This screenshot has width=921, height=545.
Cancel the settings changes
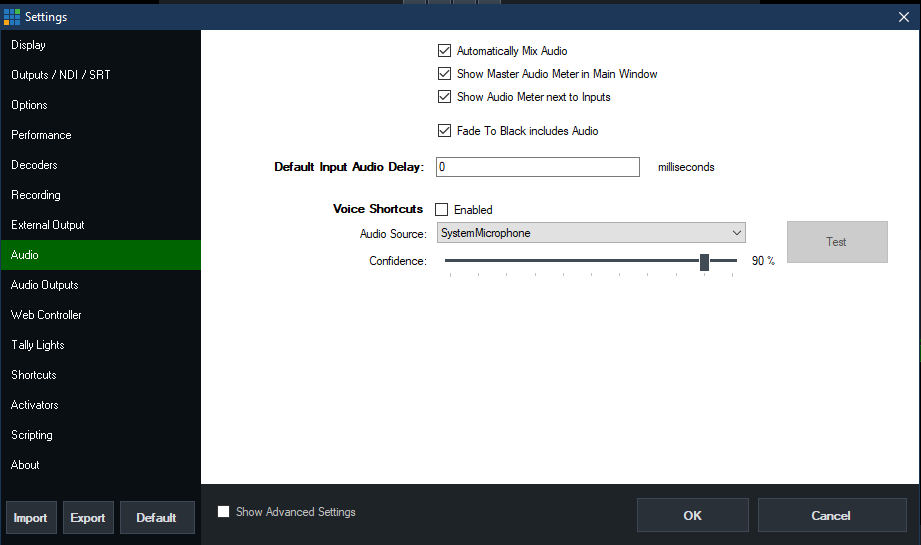831,516
